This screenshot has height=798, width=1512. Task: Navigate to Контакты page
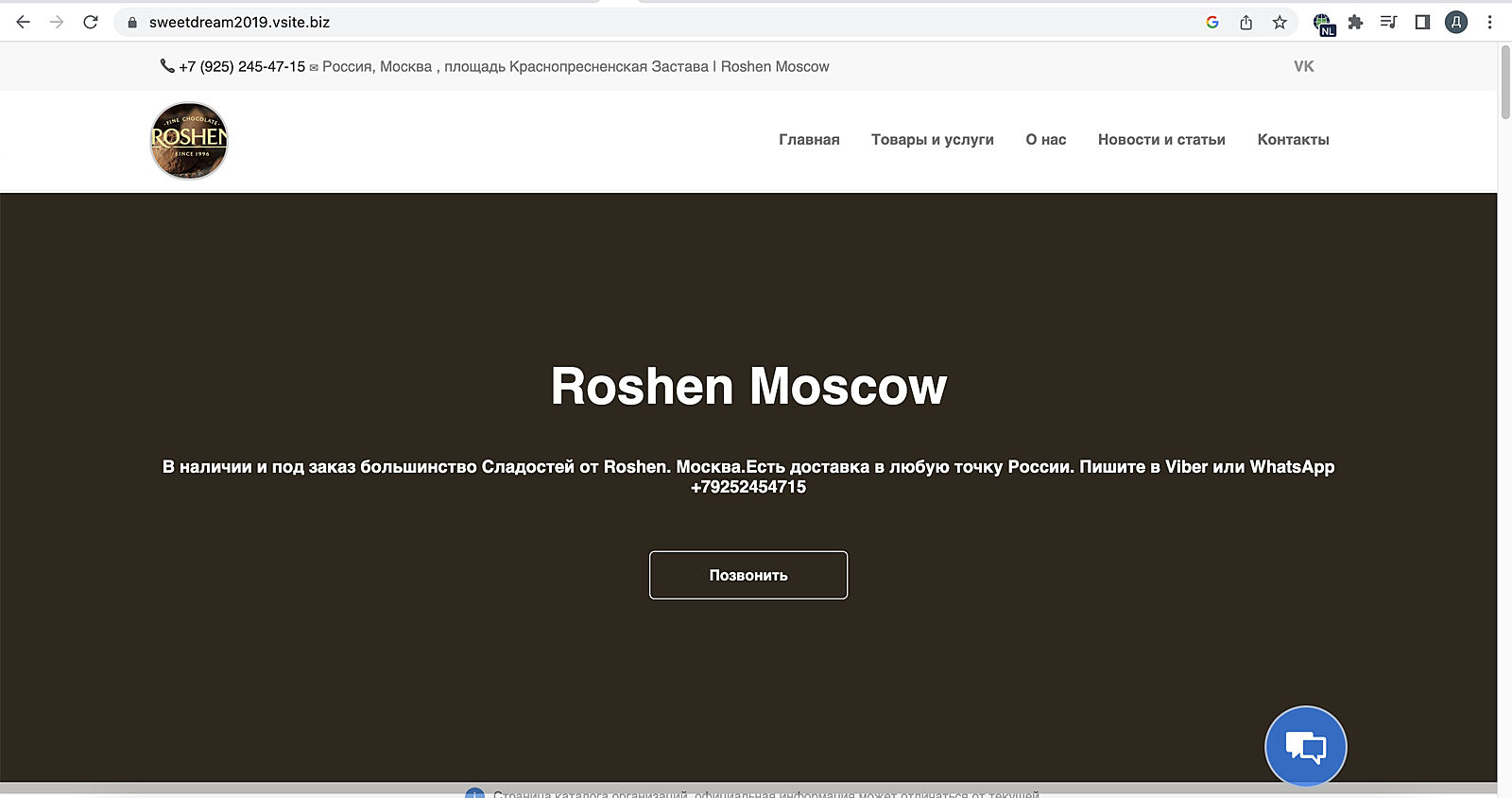coord(1293,140)
